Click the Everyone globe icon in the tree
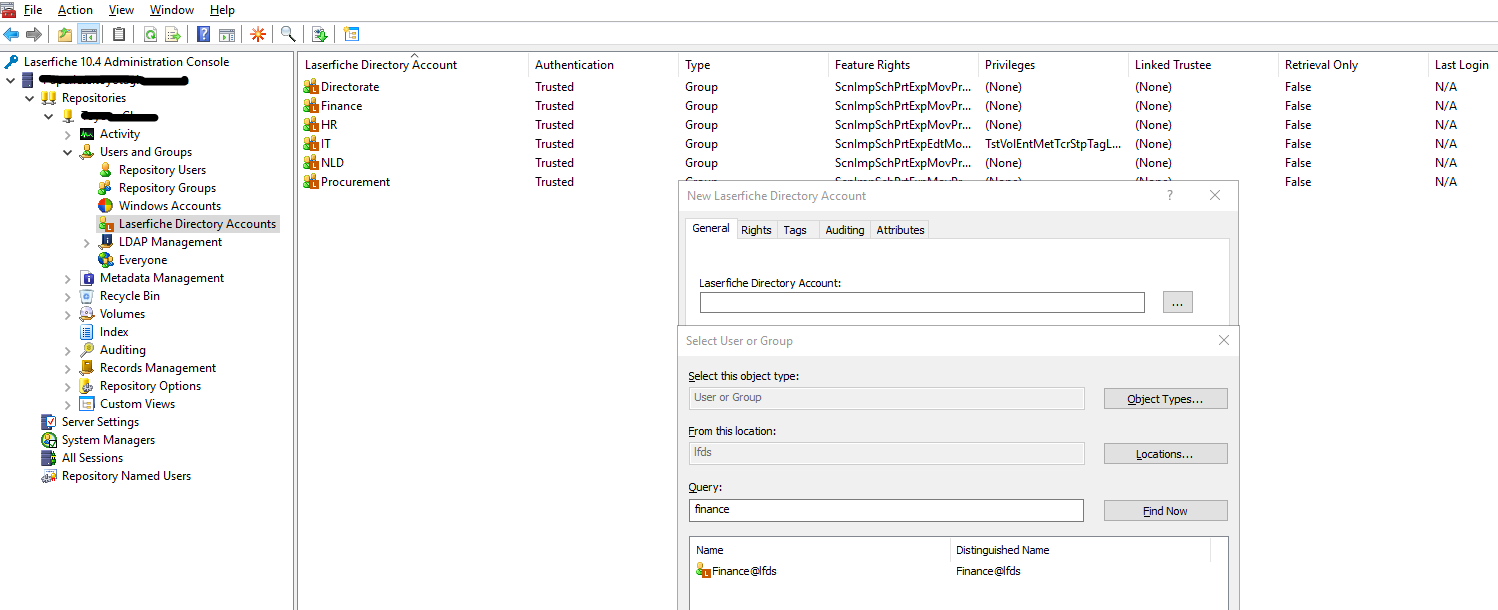Screen dimensions: 1498x610 [105, 260]
